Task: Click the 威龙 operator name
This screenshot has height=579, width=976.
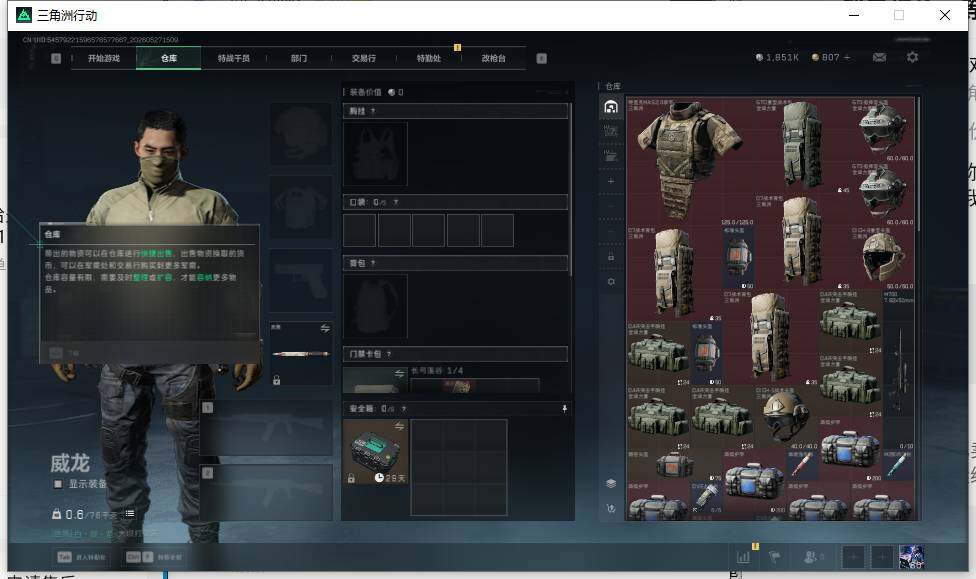Action: 70,463
